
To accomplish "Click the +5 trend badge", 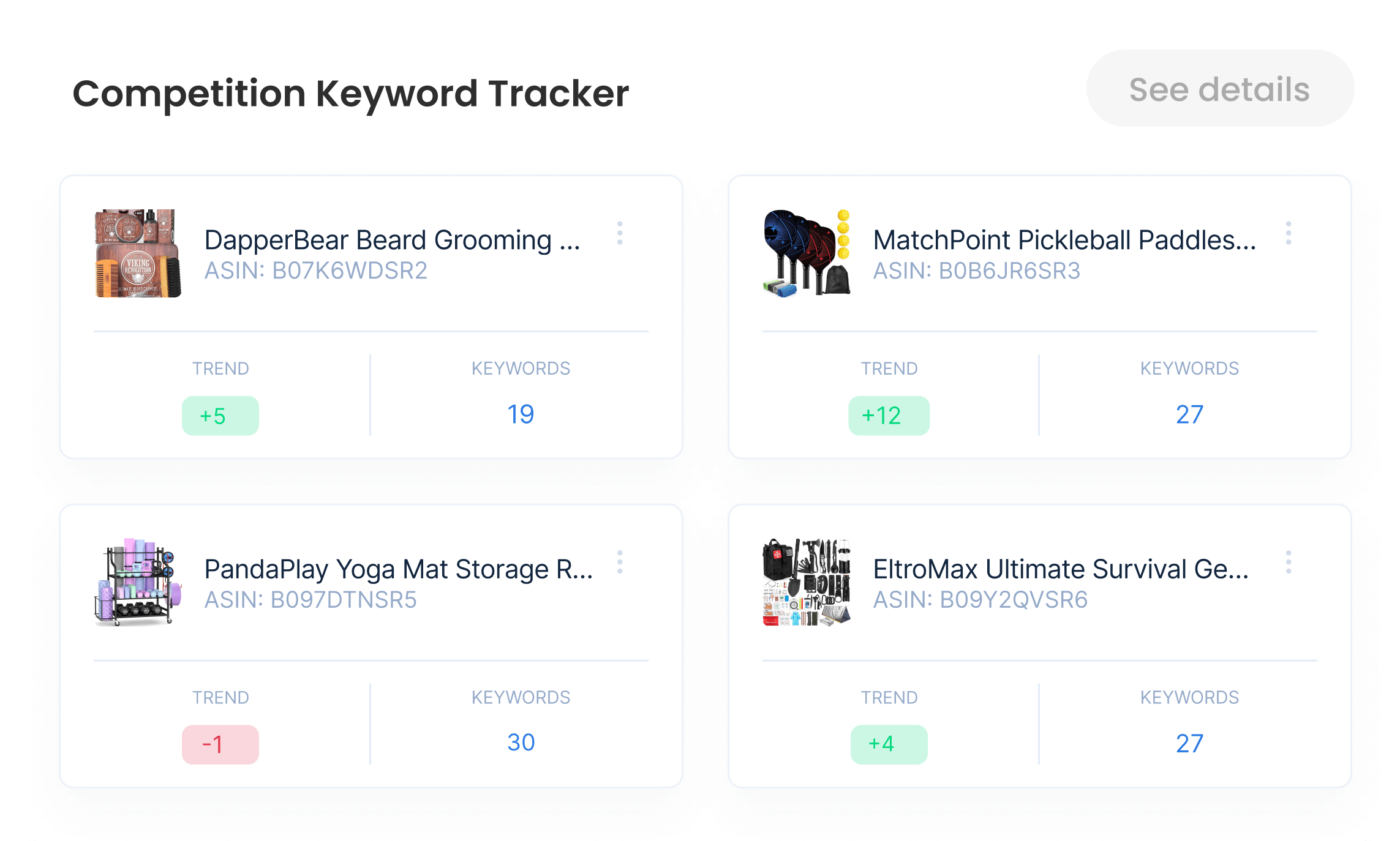I will pyautogui.click(x=220, y=416).
